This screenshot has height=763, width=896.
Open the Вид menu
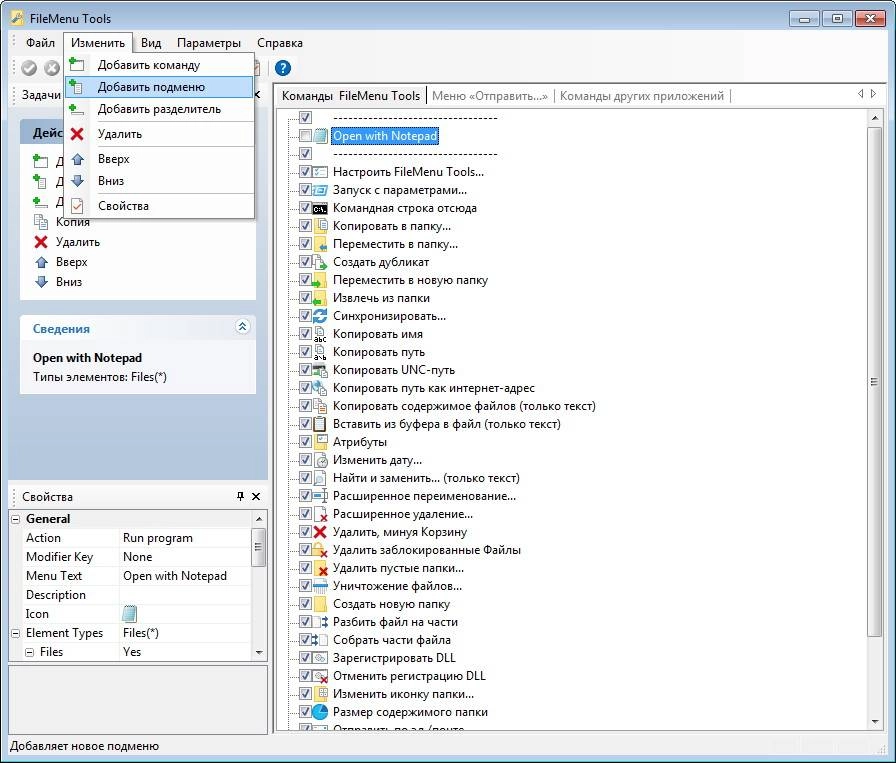click(x=151, y=43)
